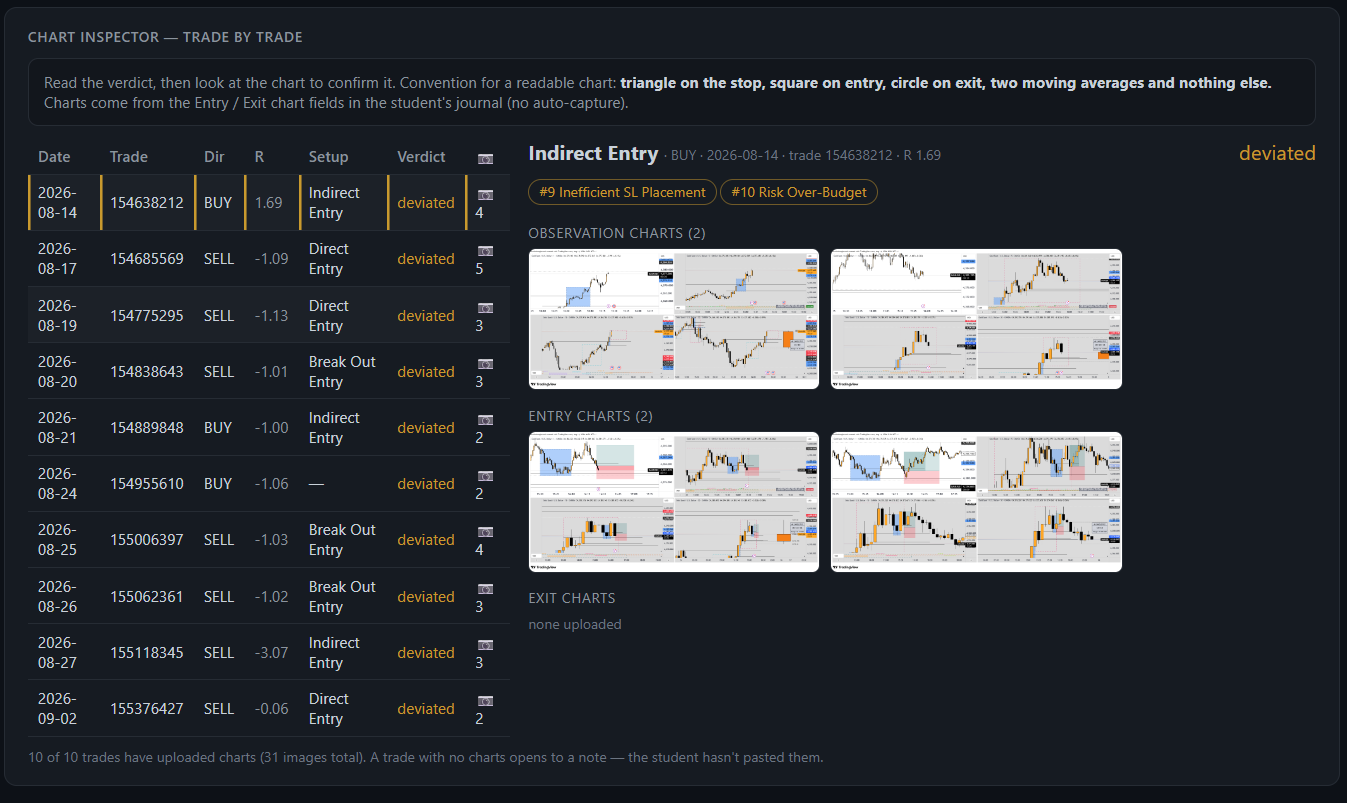Click camera icon for trade 154838643
This screenshot has height=803, width=1347.
(x=485, y=363)
